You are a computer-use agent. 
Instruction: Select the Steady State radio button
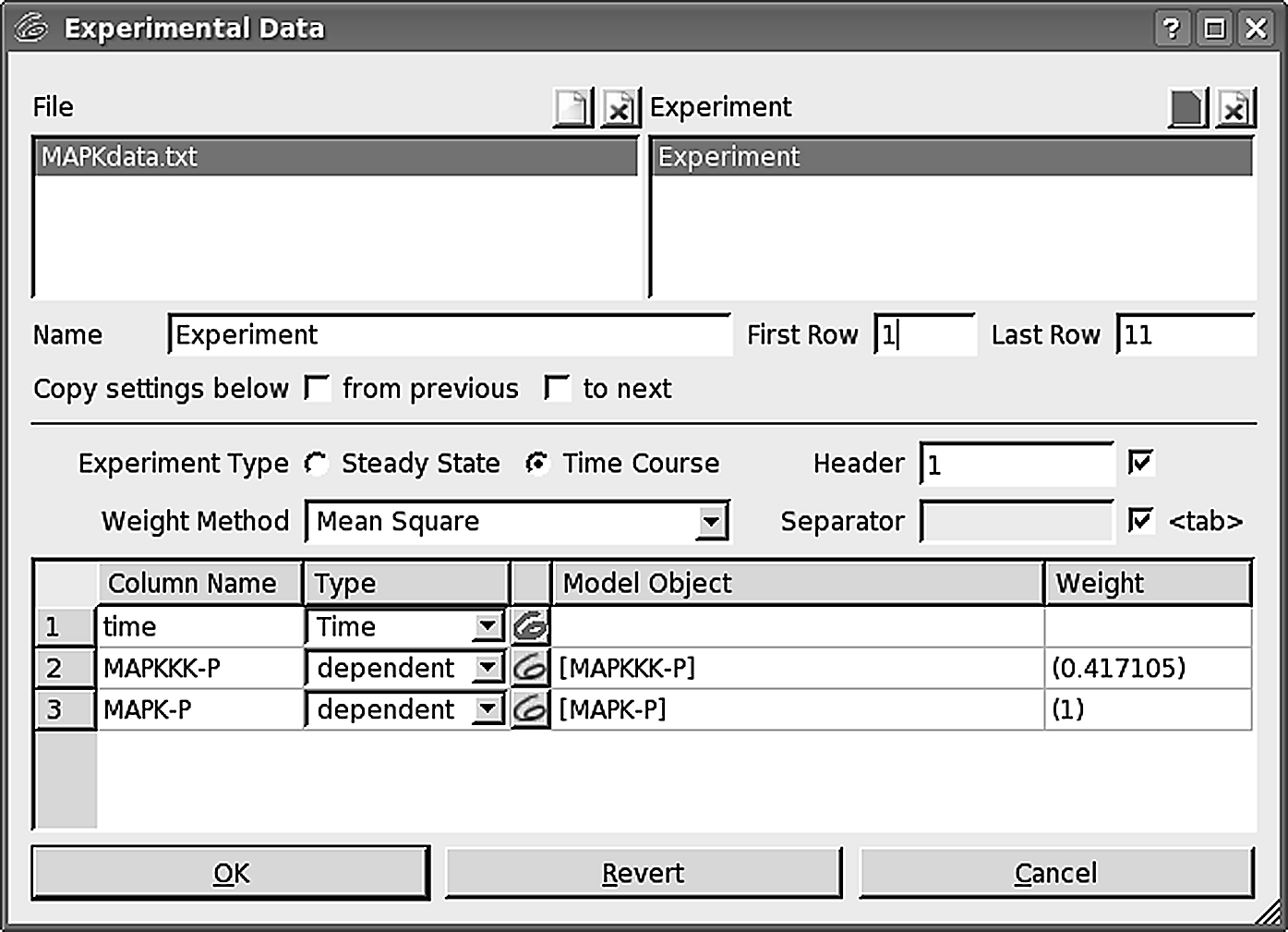(317, 463)
